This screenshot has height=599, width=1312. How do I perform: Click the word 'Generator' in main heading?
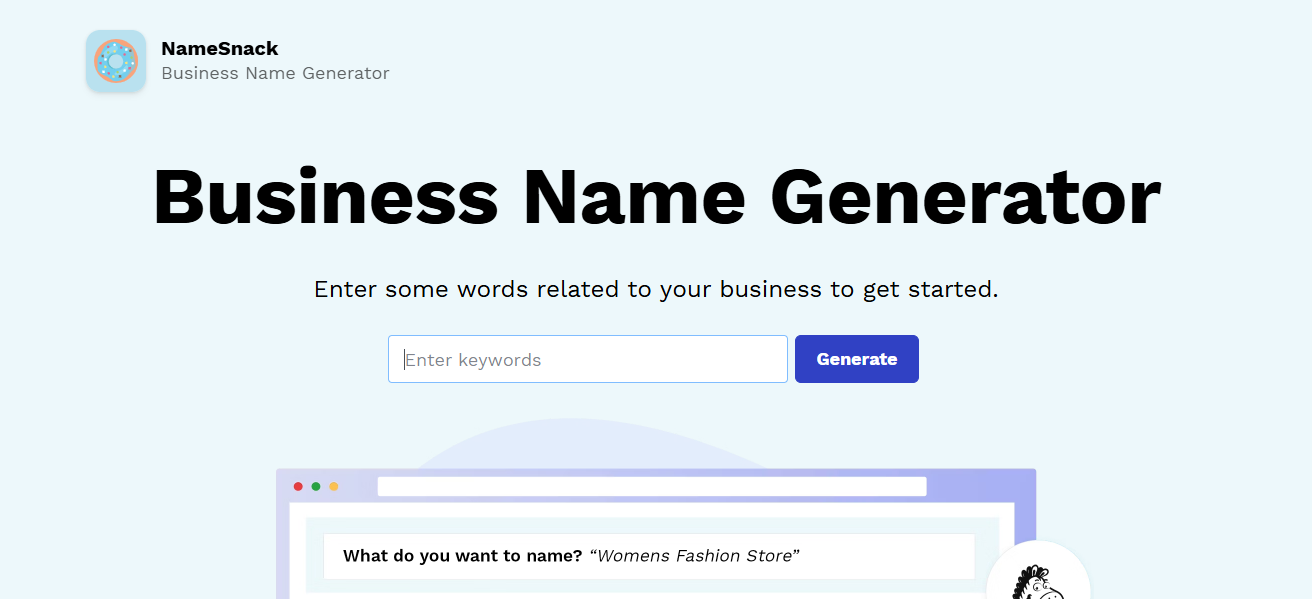coord(965,197)
